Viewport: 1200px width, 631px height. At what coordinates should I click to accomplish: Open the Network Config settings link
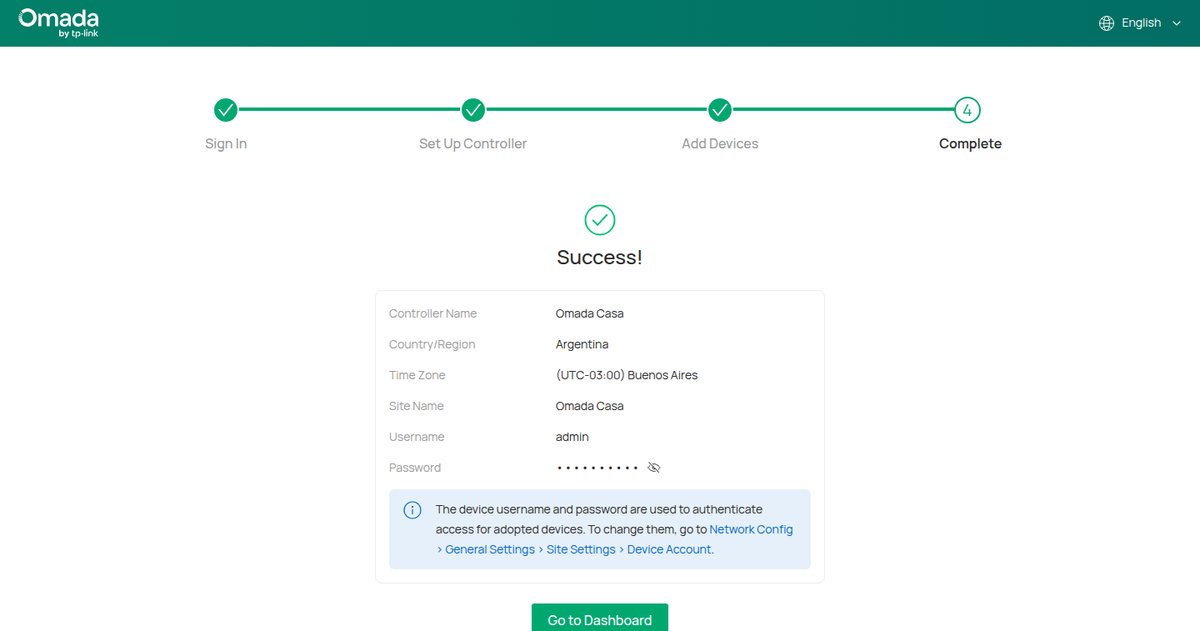coord(751,529)
